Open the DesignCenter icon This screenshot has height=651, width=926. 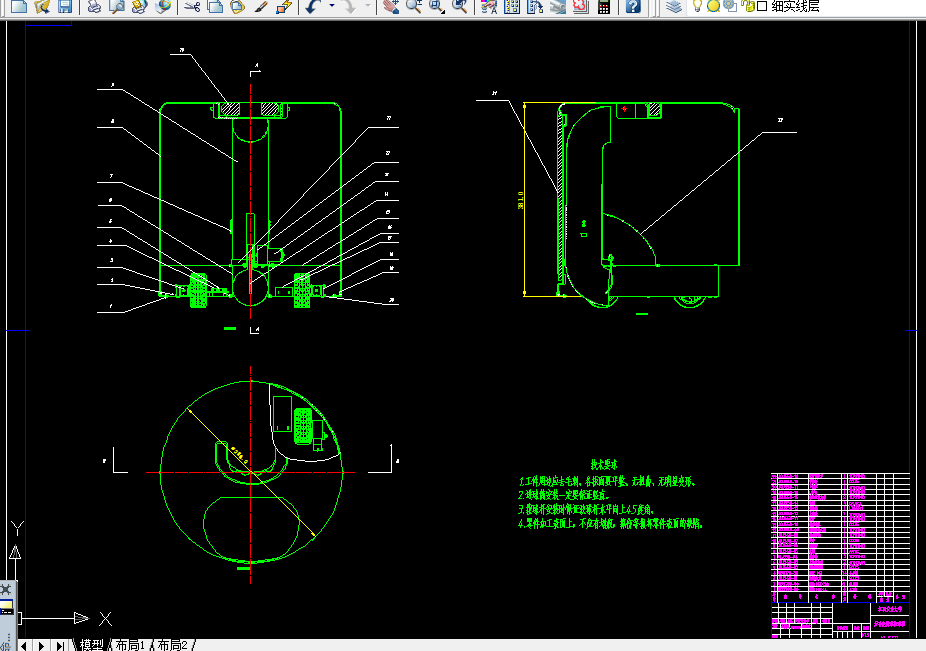pyautogui.click(x=512, y=6)
